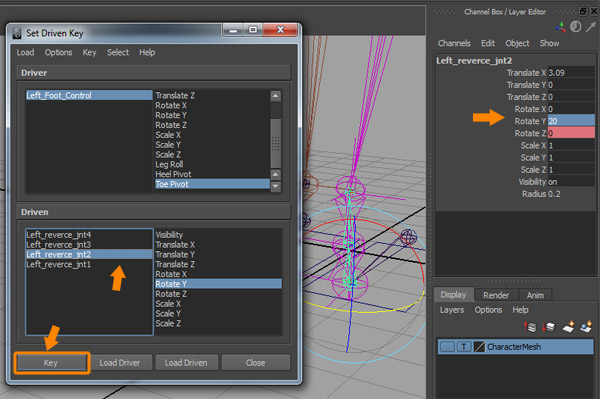Open the Key menu in Set Driven Key

point(90,52)
